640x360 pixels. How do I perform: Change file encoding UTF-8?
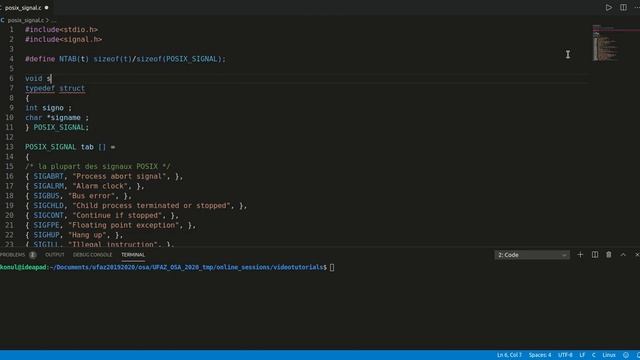click(x=565, y=355)
